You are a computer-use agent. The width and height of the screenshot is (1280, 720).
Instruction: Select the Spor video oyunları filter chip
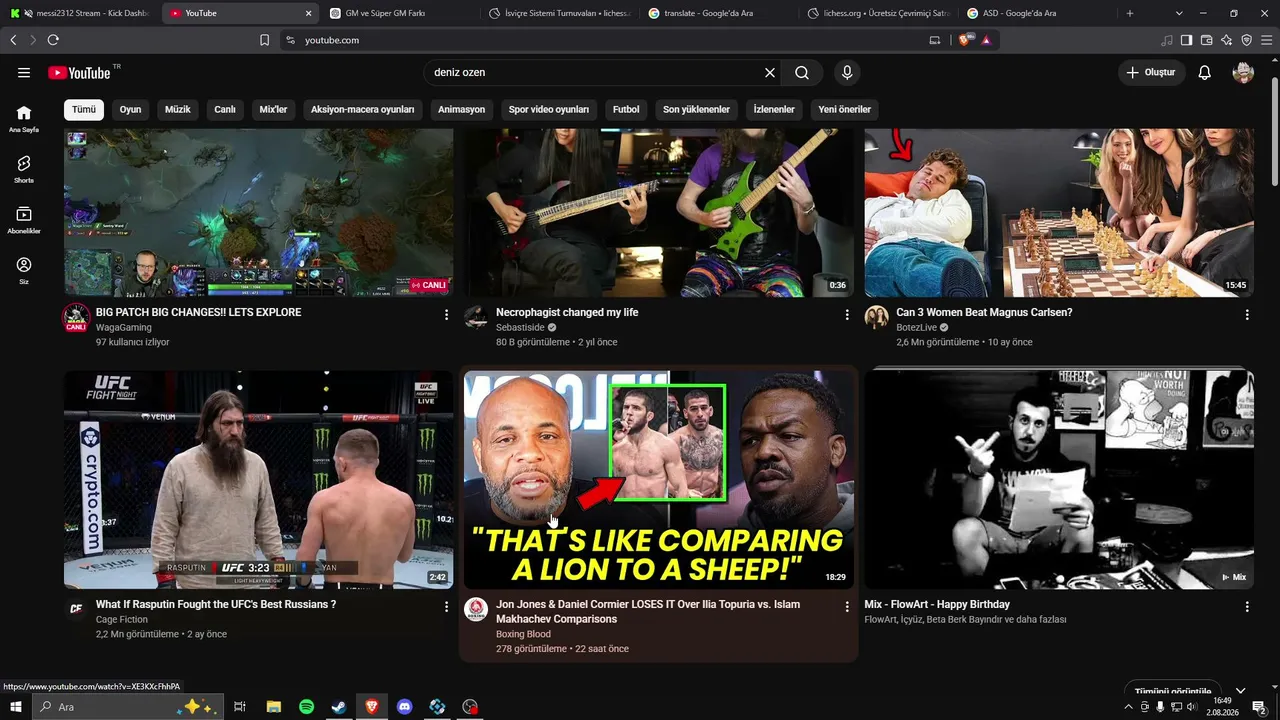(549, 110)
